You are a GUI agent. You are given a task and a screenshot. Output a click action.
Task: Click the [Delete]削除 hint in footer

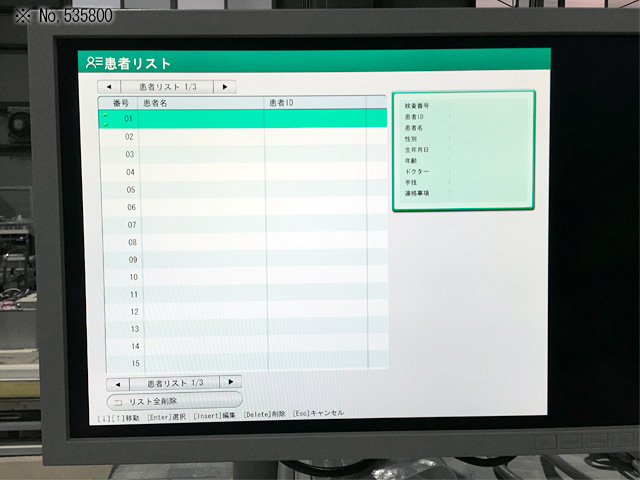(x=264, y=414)
